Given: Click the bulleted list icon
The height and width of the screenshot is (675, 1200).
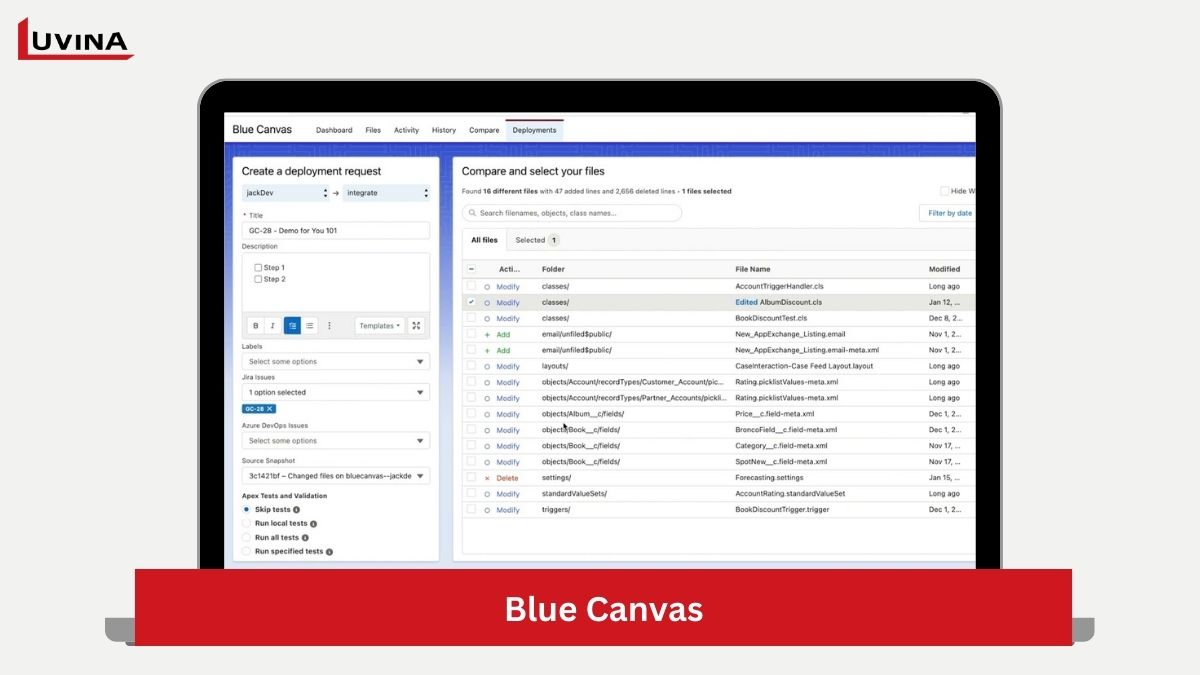Looking at the screenshot, I should (x=310, y=326).
